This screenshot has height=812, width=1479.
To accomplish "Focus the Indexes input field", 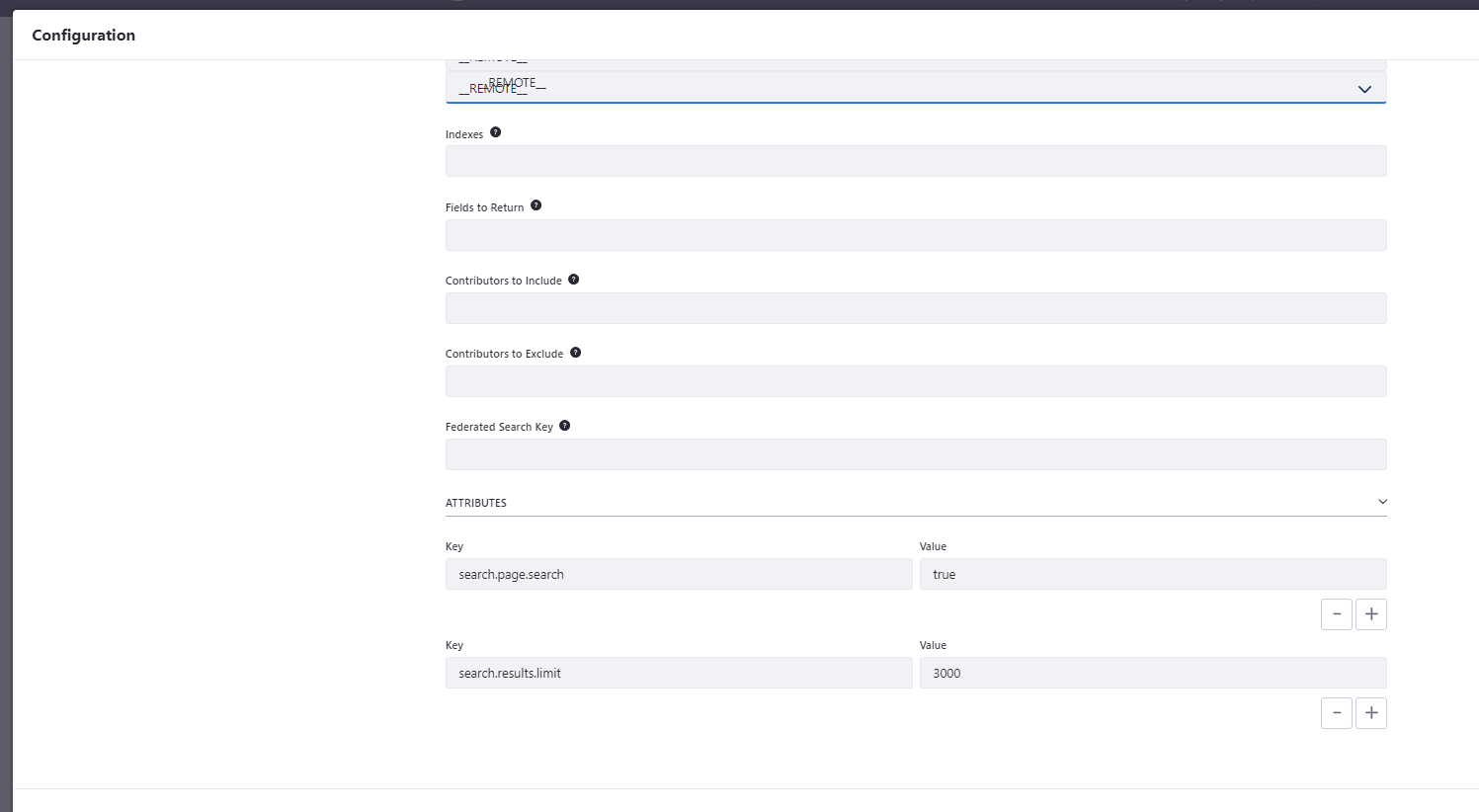I will coord(916,161).
